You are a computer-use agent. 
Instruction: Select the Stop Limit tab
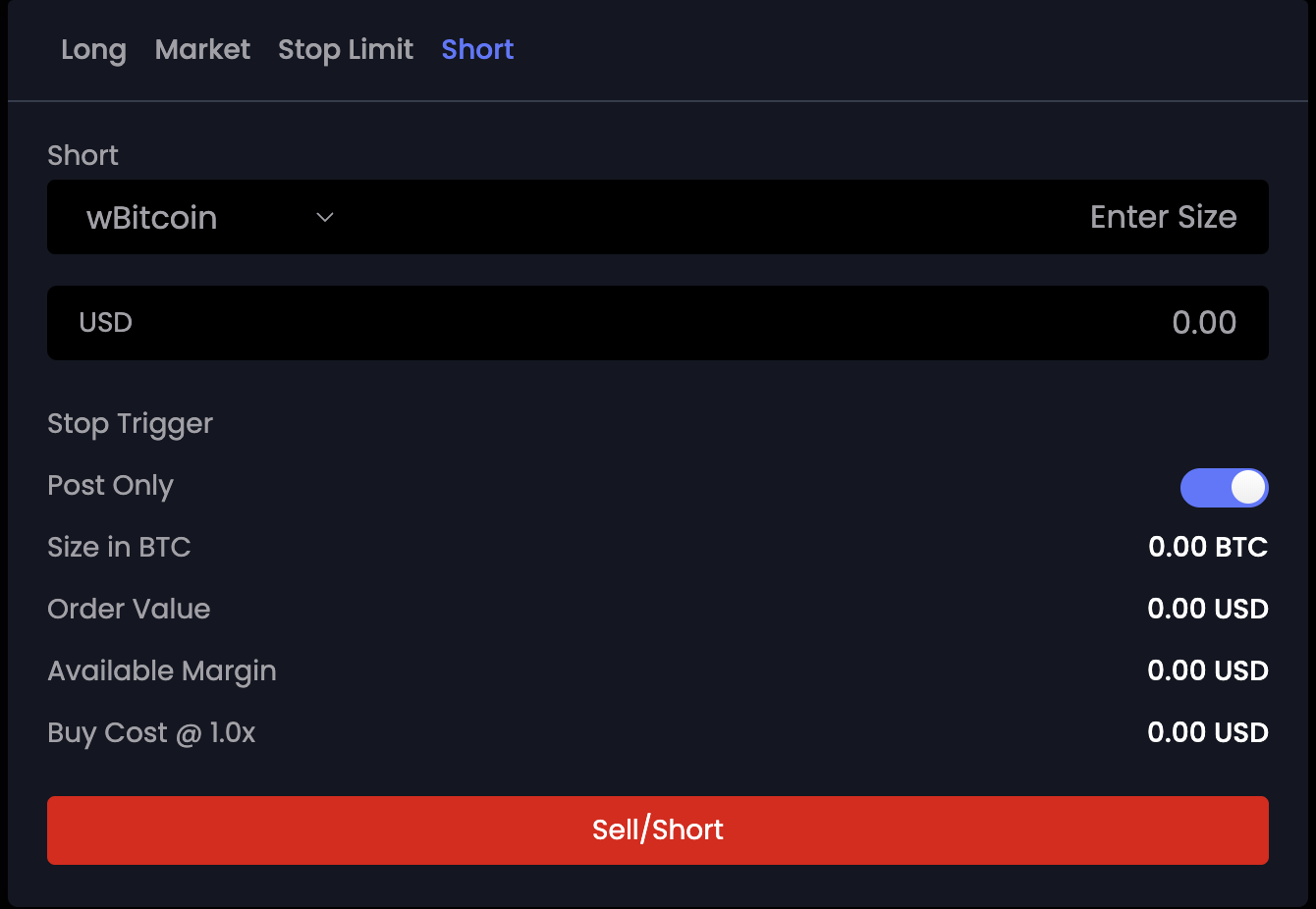(346, 49)
